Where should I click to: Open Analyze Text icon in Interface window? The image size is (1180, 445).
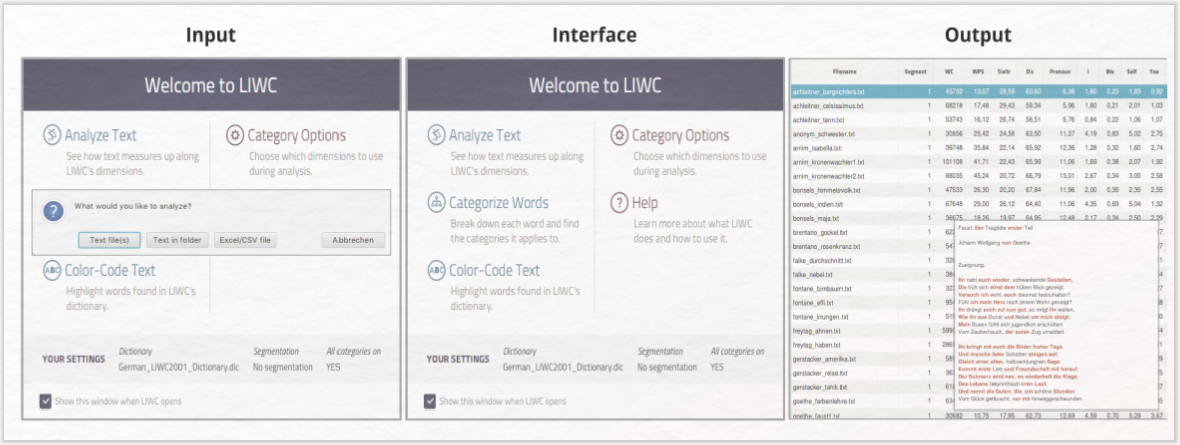point(436,136)
